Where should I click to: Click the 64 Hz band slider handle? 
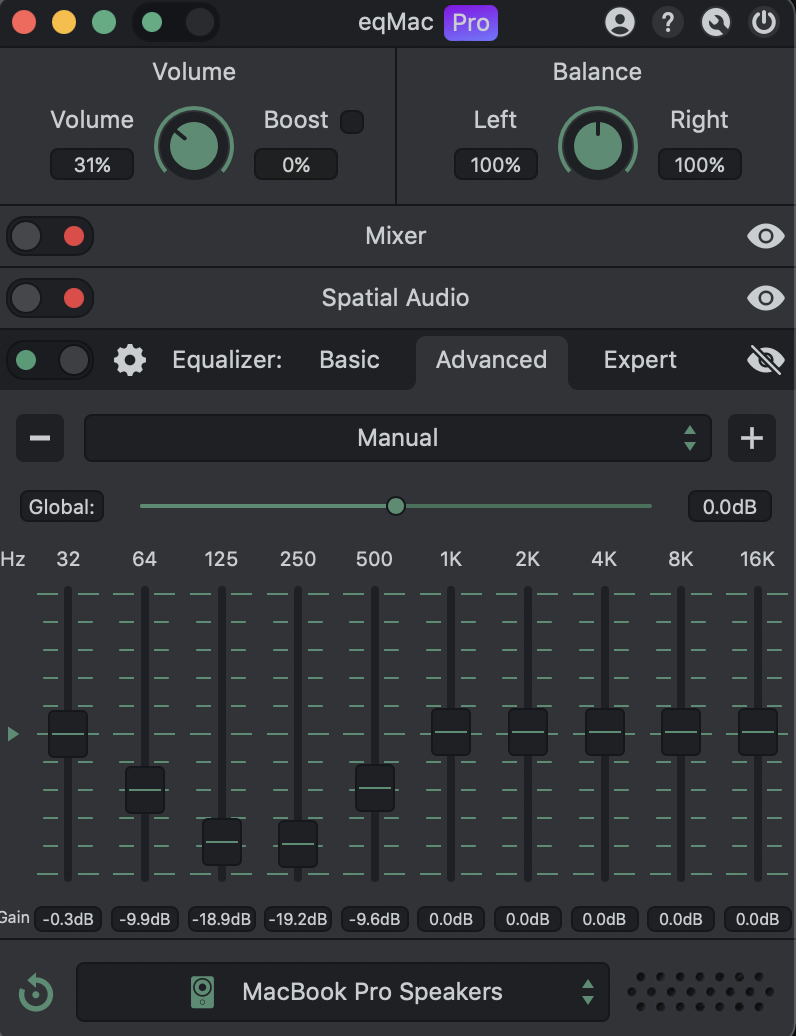pos(145,790)
